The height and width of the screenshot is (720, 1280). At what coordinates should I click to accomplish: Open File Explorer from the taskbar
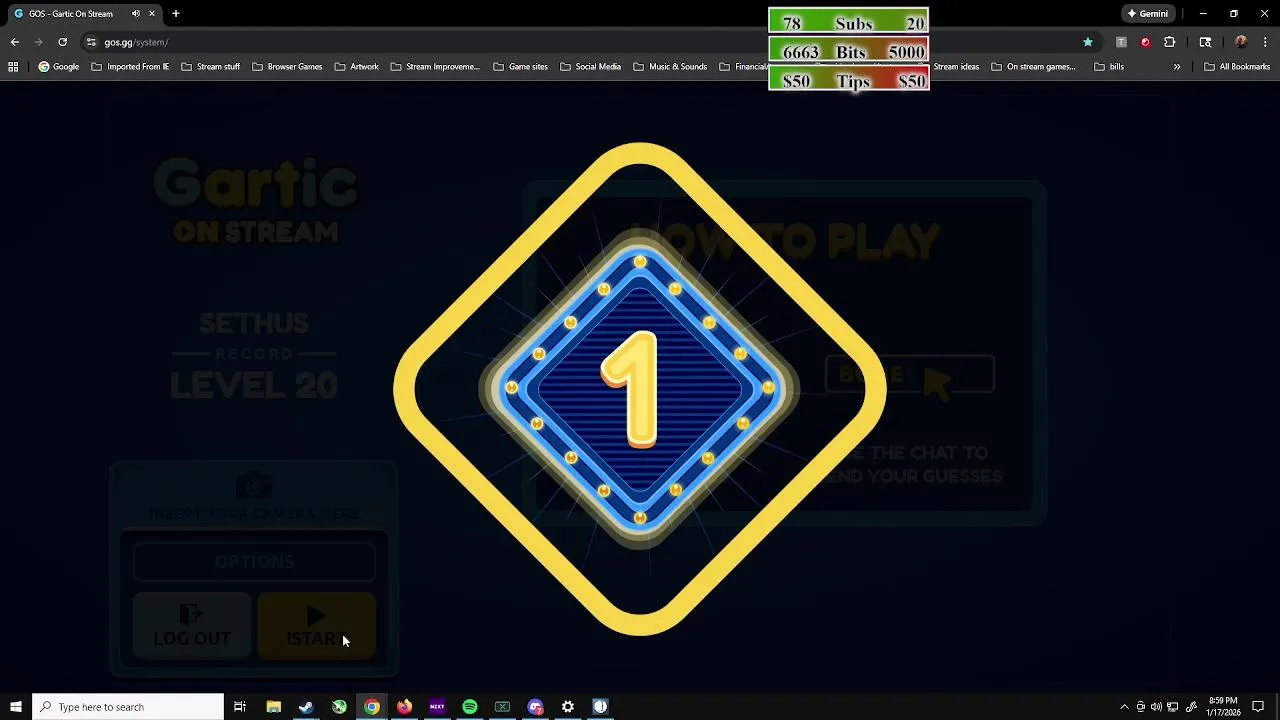[273, 707]
